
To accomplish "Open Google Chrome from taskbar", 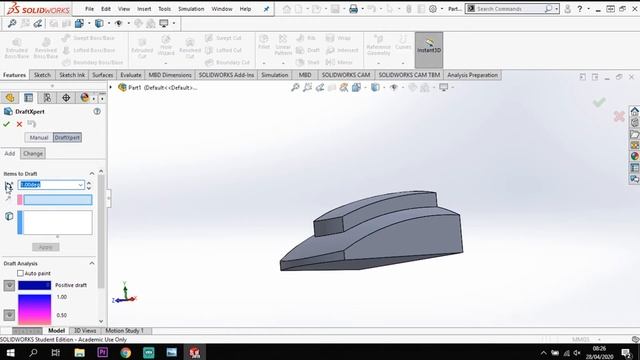I will pos(126,352).
